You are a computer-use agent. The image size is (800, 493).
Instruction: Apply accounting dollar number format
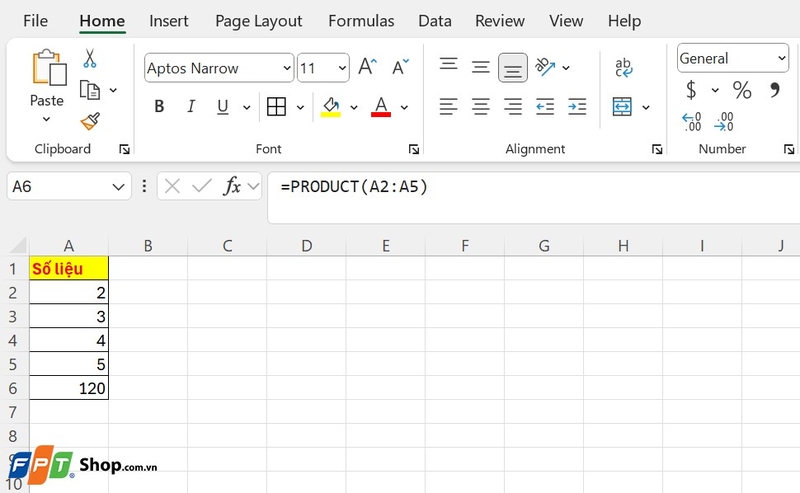coord(691,90)
